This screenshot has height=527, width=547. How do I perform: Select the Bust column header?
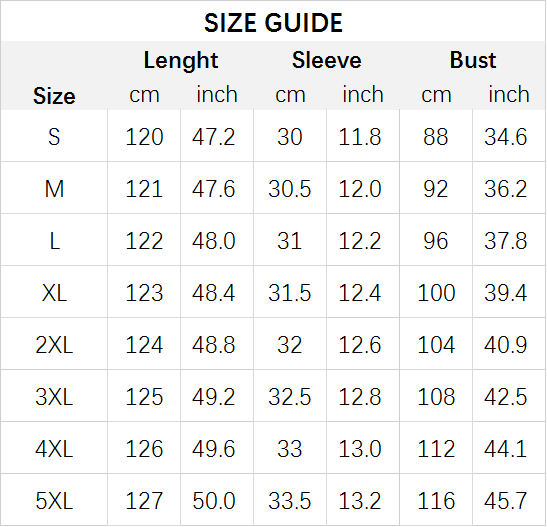(473, 60)
